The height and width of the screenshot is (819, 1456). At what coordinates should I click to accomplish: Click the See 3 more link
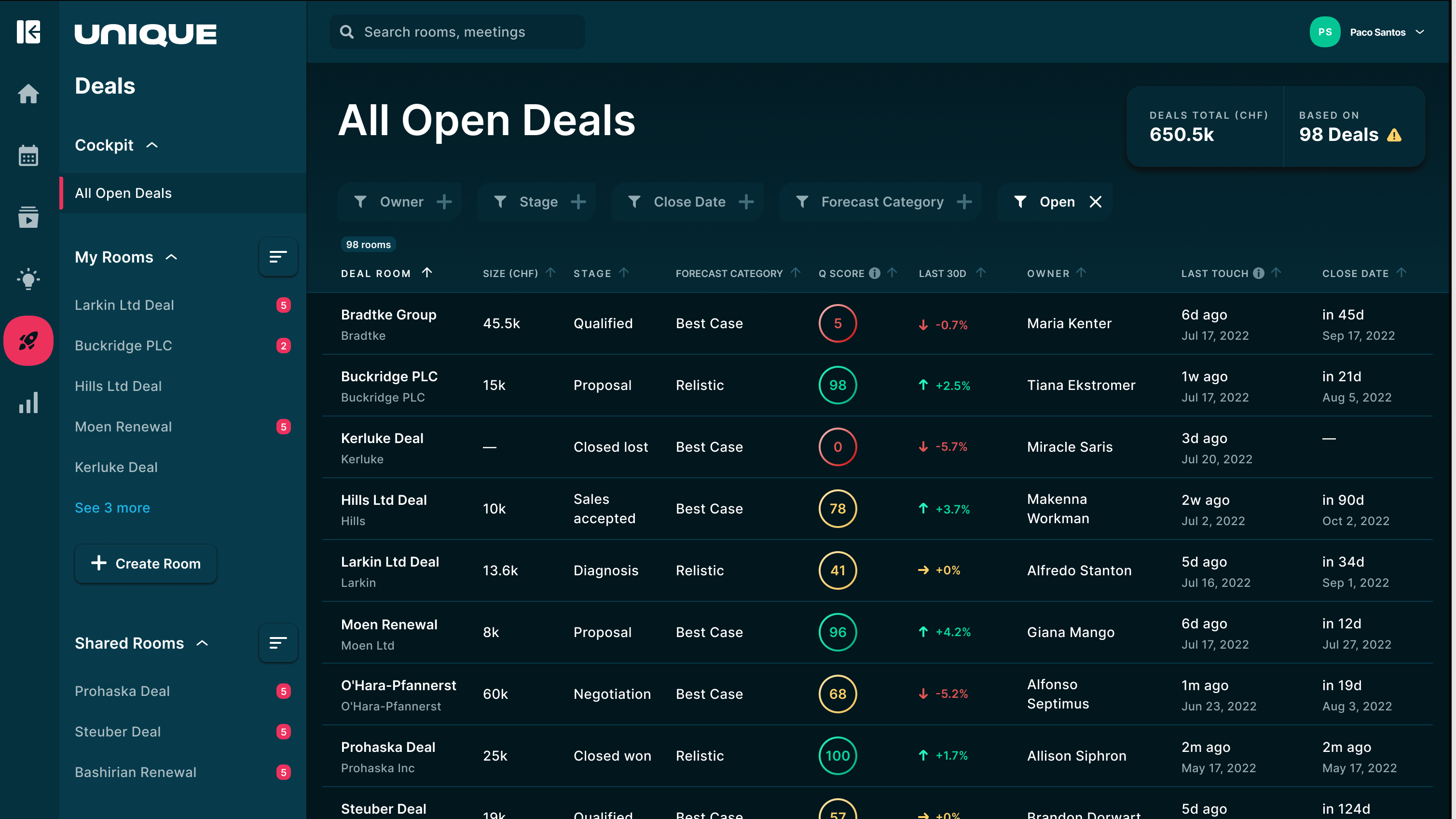[112, 507]
